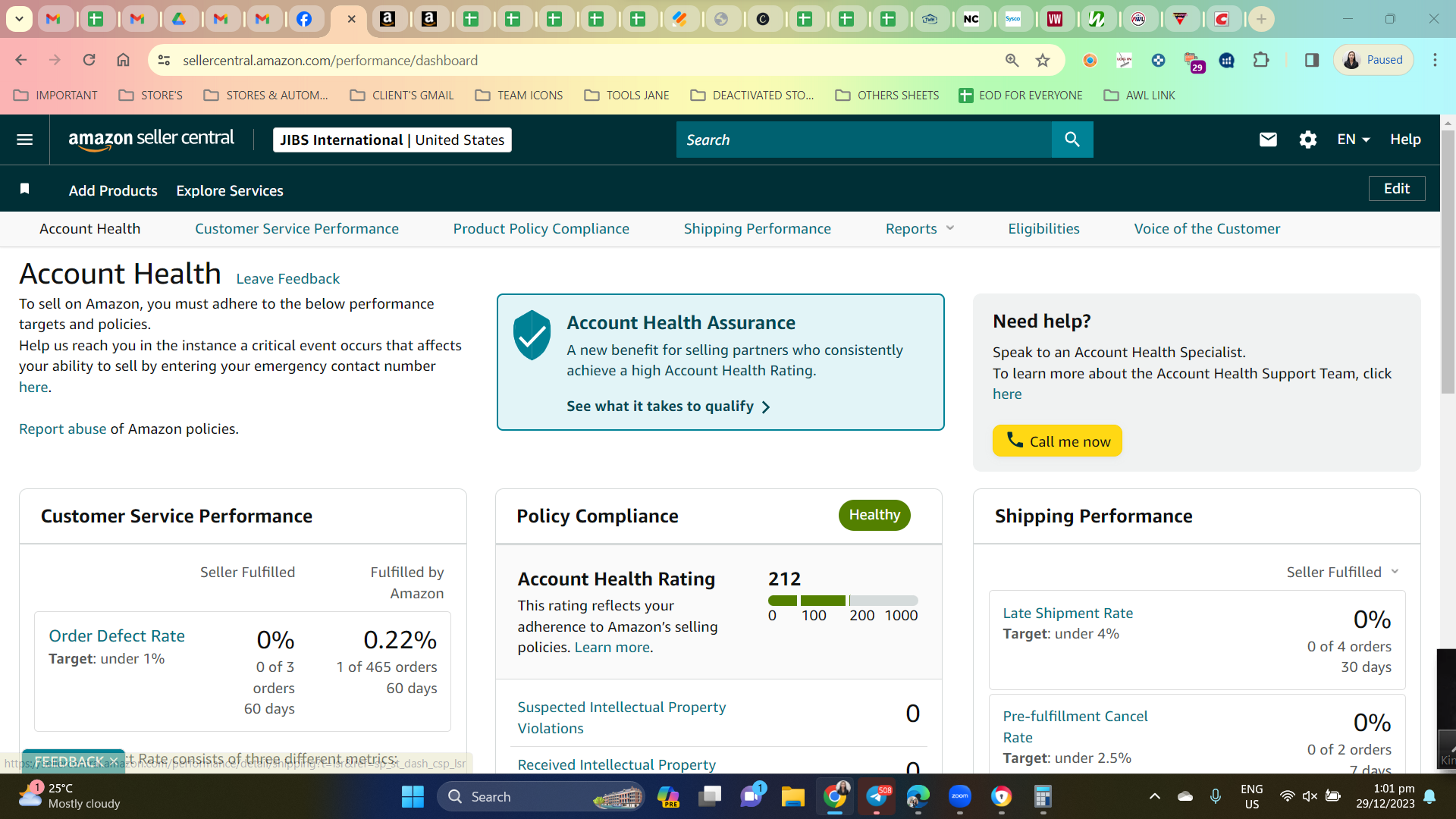Viewport: 1456px width, 819px height.
Task: Click the bookmark flag icon in favorites bar
Action: (25, 189)
